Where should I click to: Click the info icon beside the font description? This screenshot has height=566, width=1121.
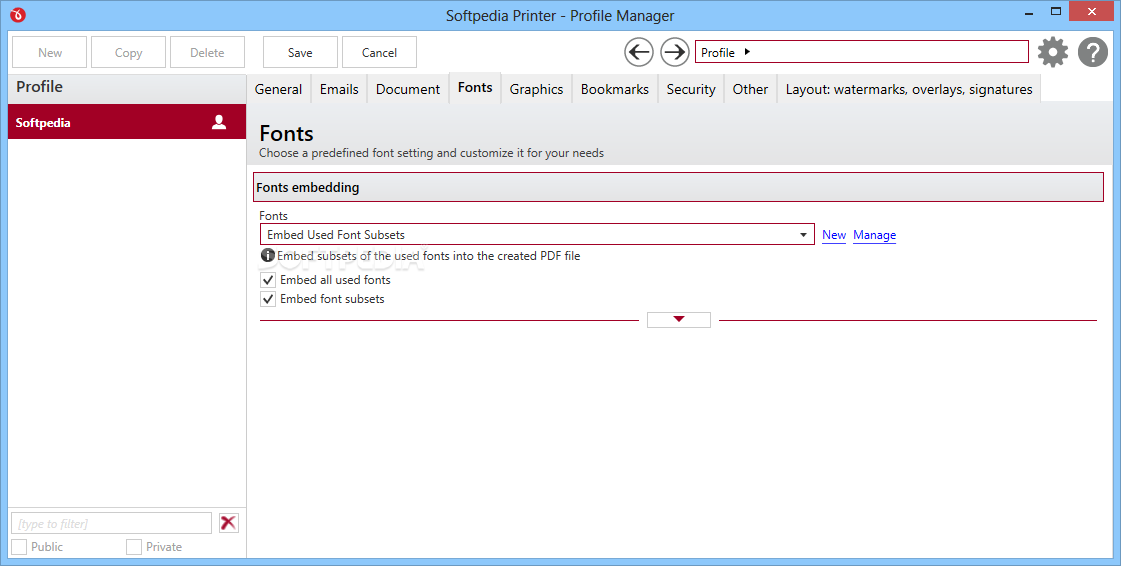[x=267, y=255]
